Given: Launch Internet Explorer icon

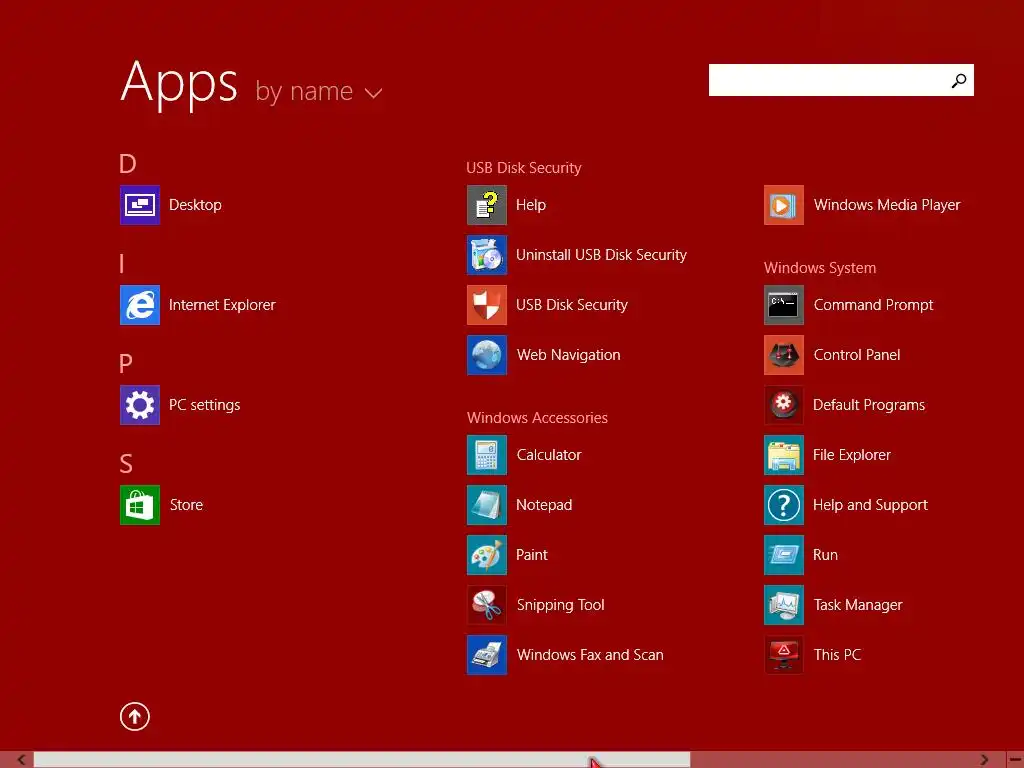Looking at the screenshot, I should click(x=140, y=305).
